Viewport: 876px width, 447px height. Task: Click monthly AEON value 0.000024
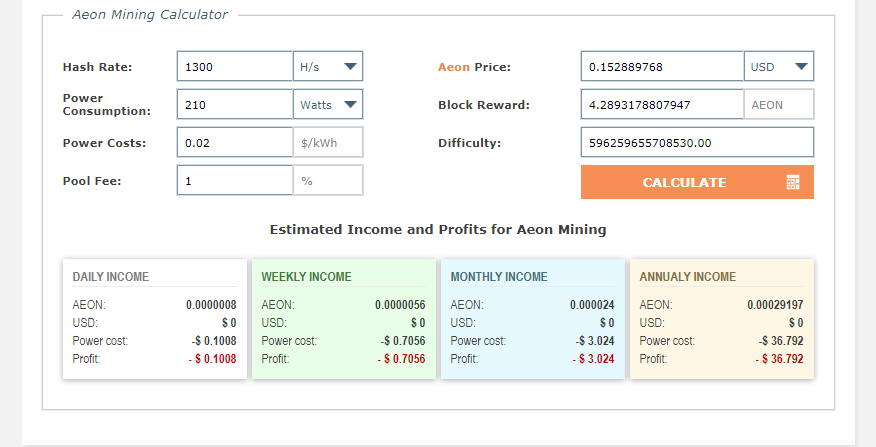point(592,305)
